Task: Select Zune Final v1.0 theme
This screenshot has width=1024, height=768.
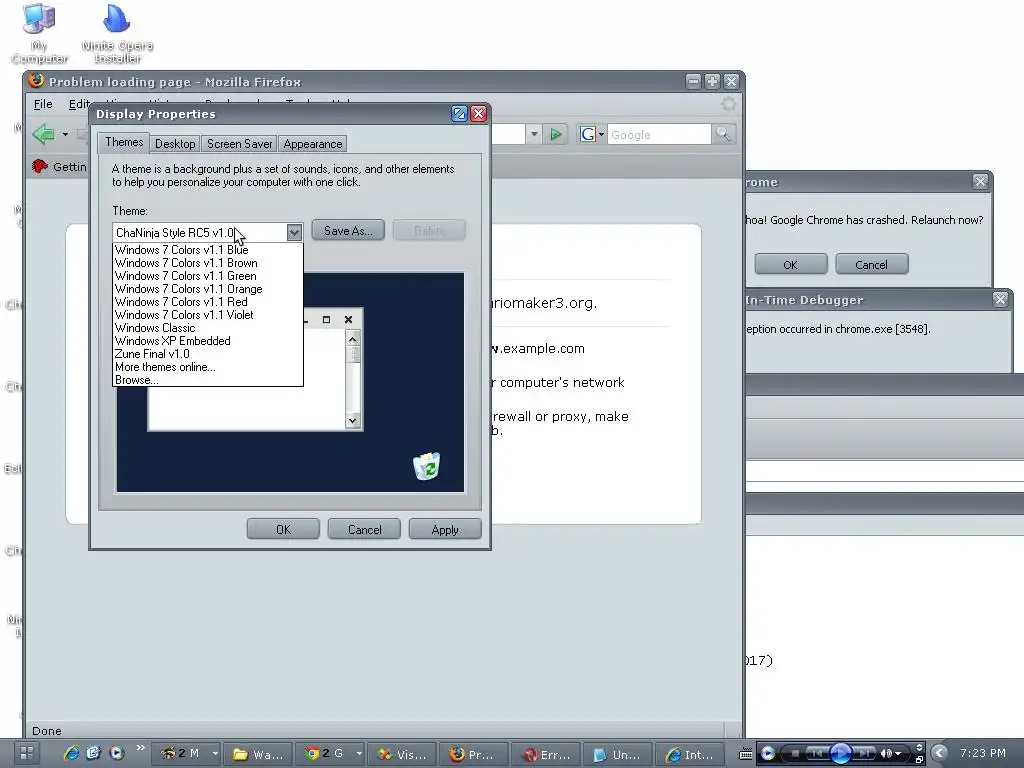Action: tap(208, 354)
